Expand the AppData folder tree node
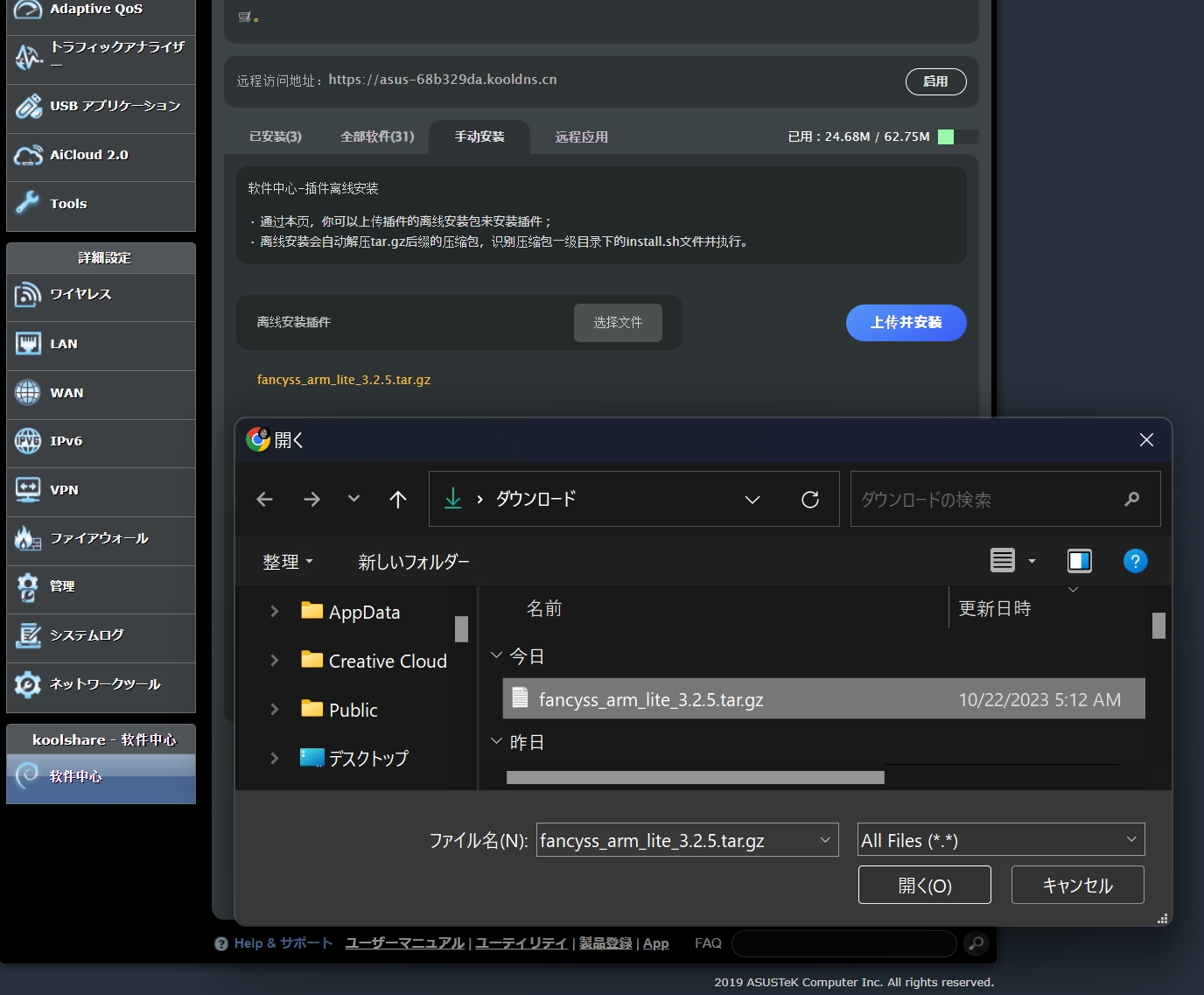The height and width of the screenshot is (995, 1204). 274,612
